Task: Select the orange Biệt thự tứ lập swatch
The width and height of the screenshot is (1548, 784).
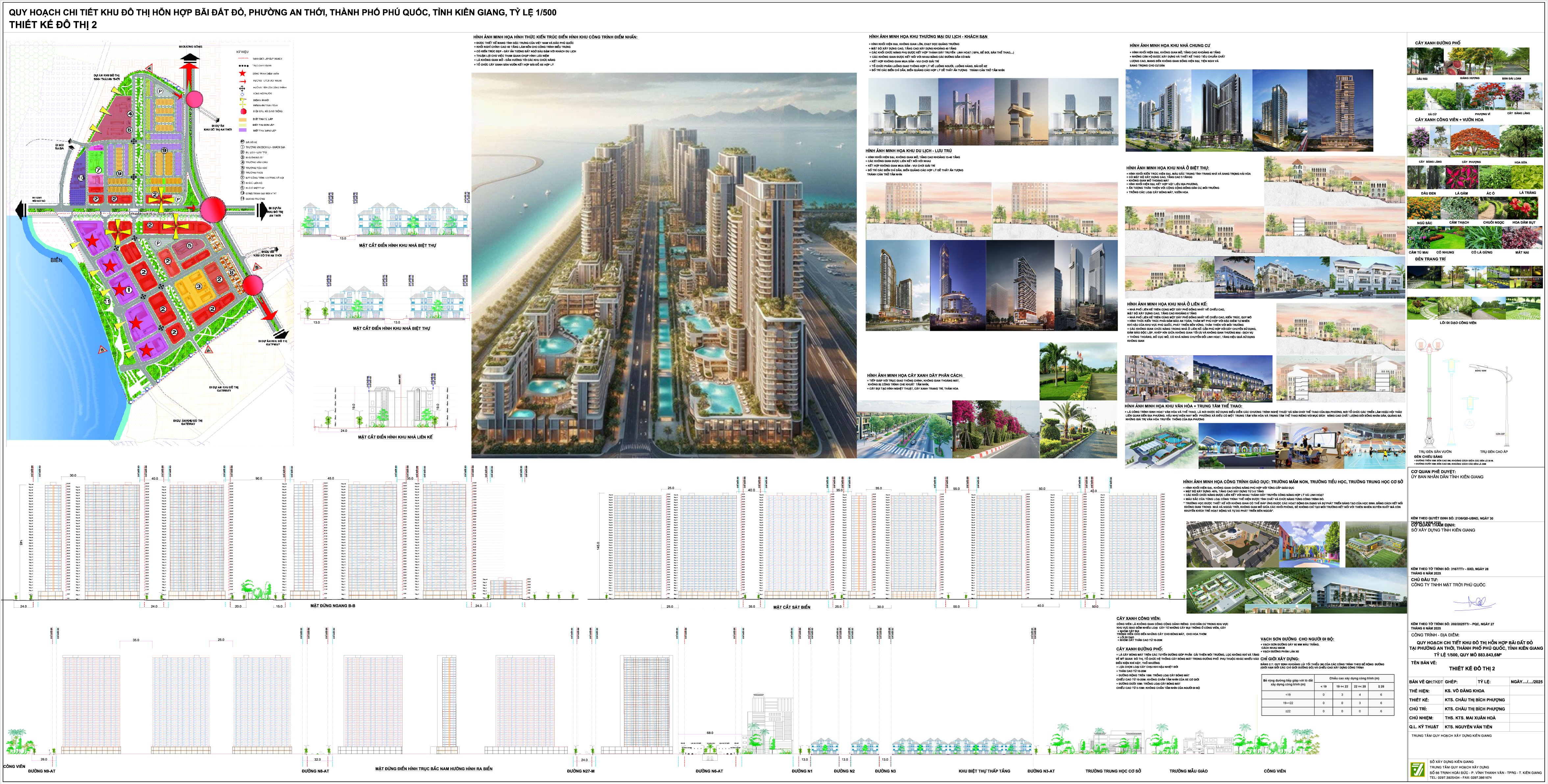Action: (x=243, y=120)
